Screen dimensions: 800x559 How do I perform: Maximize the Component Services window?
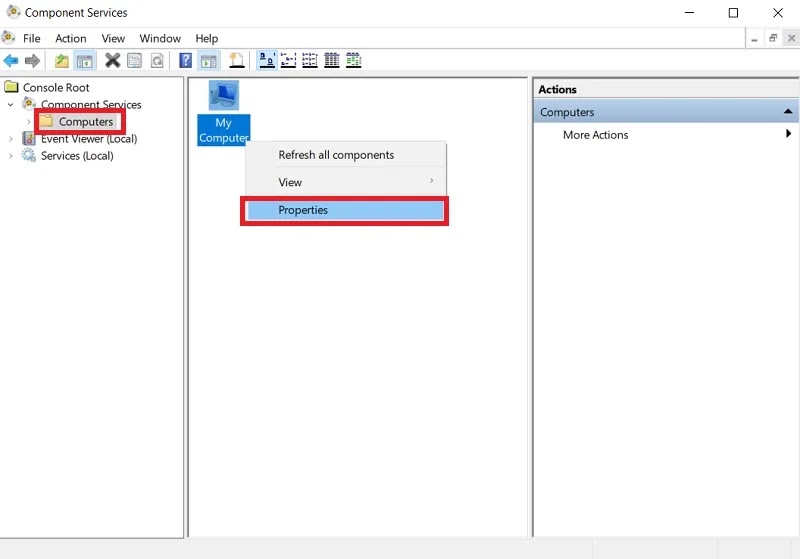point(733,12)
